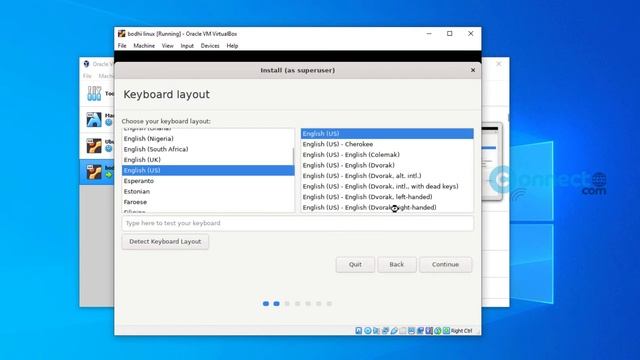This screenshot has height=360, width=640.
Task: Select the running bodhi VM icon in Manager
Action: (x=94, y=172)
